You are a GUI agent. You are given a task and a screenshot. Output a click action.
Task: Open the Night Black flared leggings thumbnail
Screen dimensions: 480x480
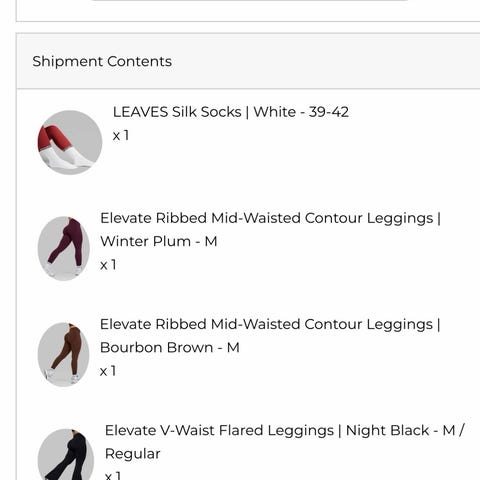coord(66,454)
